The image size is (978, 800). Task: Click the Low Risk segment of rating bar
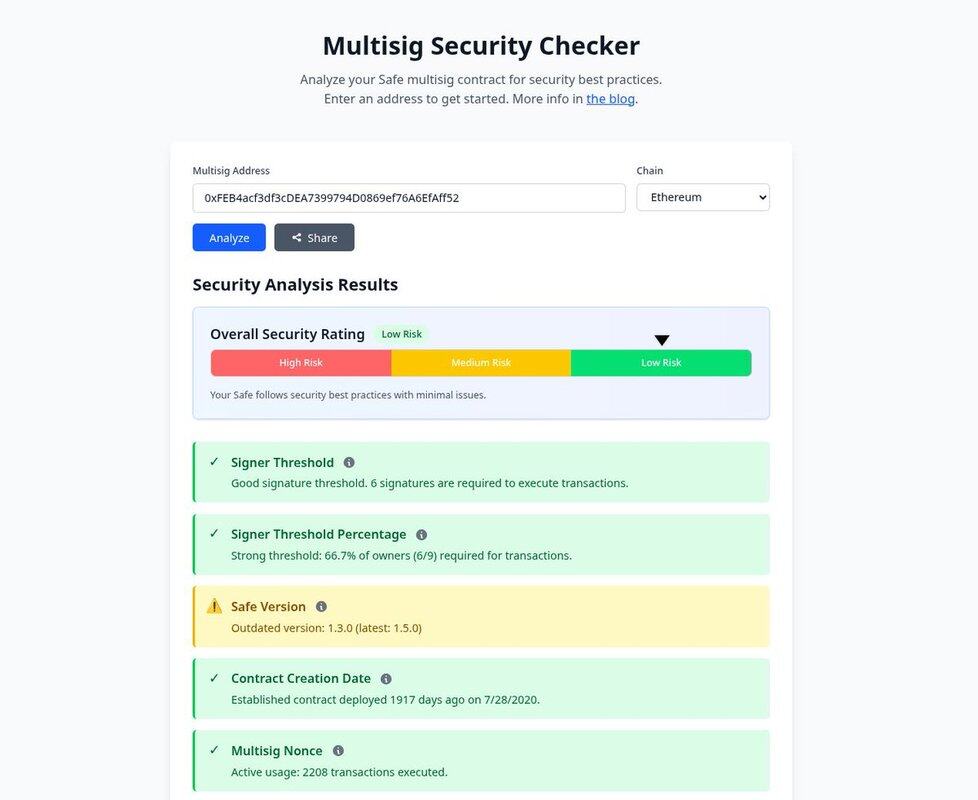pos(661,363)
